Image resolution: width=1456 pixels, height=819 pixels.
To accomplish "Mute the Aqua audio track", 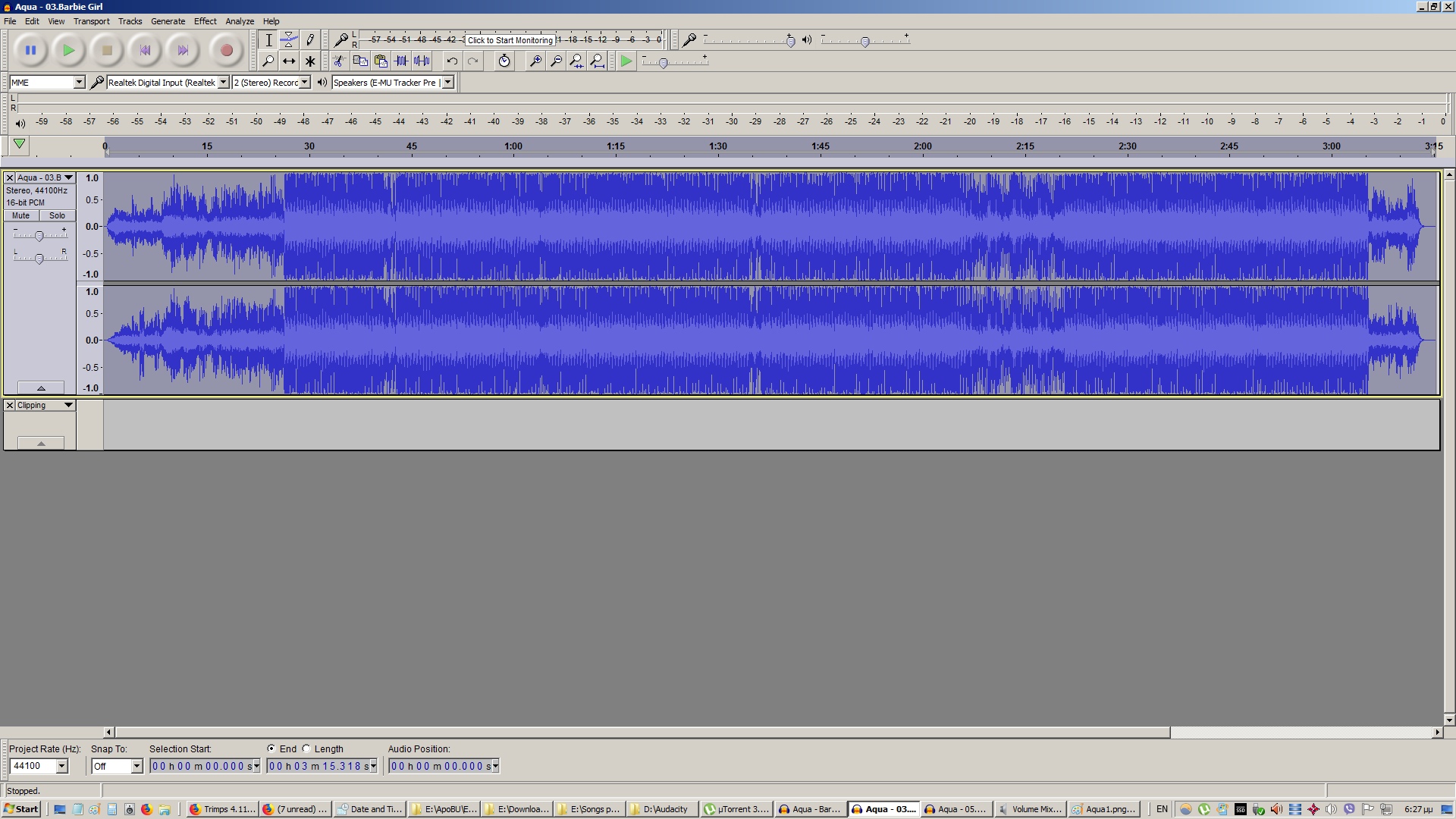I will coord(21,215).
